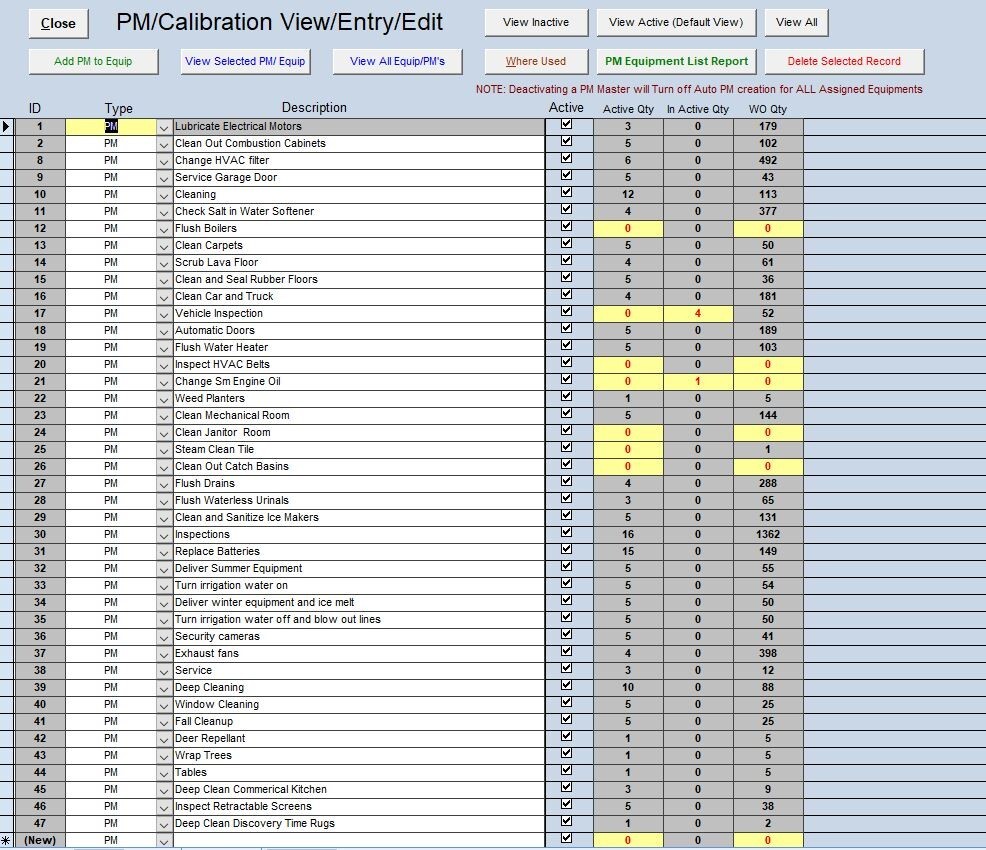Uncheck Active on the Inspections row

pos(567,534)
